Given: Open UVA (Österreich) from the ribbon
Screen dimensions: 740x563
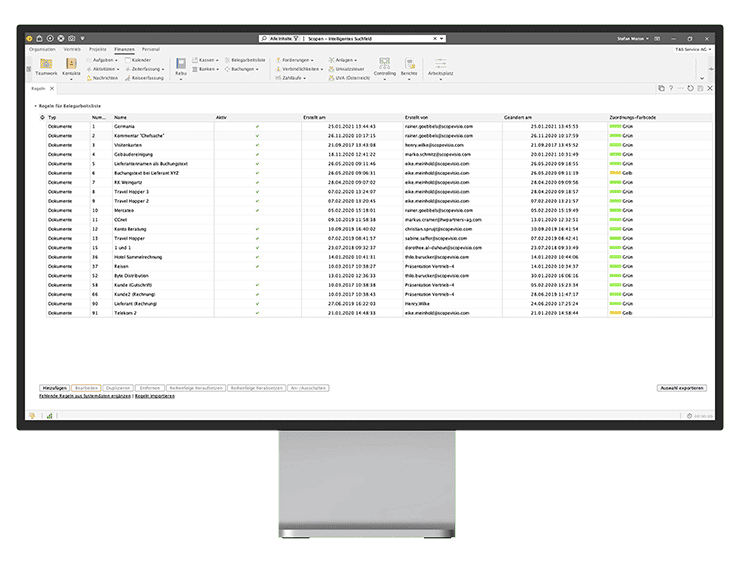Looking at the screenshot, I should [349, 78].
